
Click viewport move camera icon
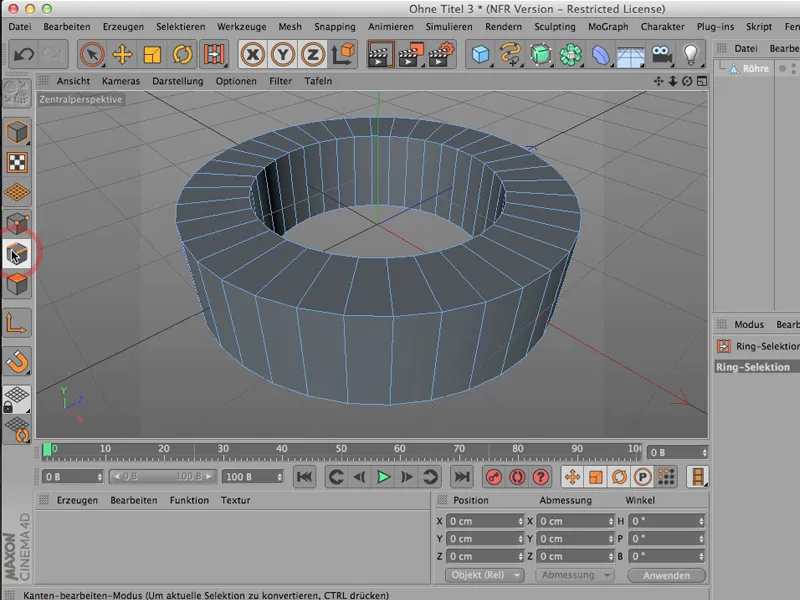point(658,81)
